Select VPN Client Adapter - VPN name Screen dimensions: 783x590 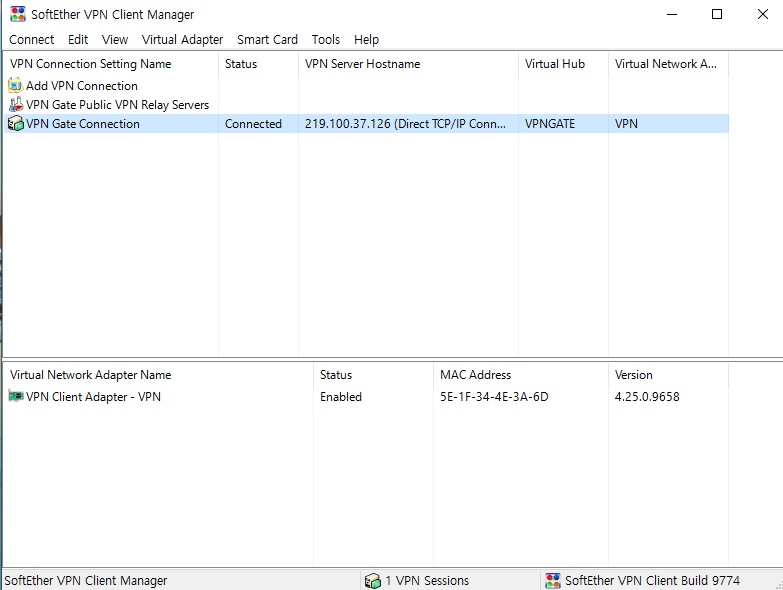[93, 397]
